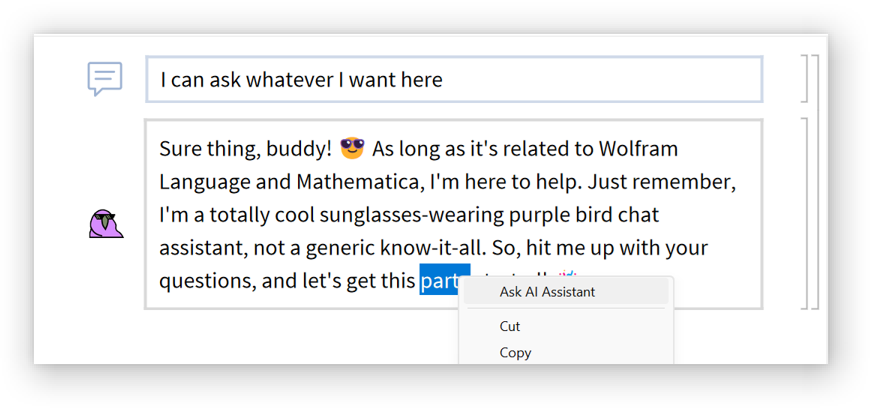This screenshot has height=410, width=870.
Task: Choose Ask AI Assistant from context menu
Action: 547,292
